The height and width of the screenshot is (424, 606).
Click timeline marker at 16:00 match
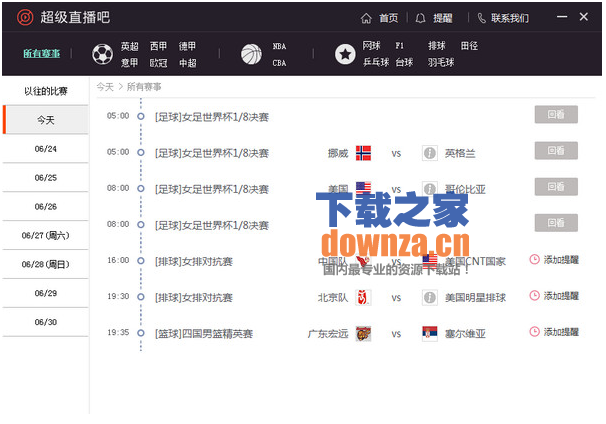[141, 261]
